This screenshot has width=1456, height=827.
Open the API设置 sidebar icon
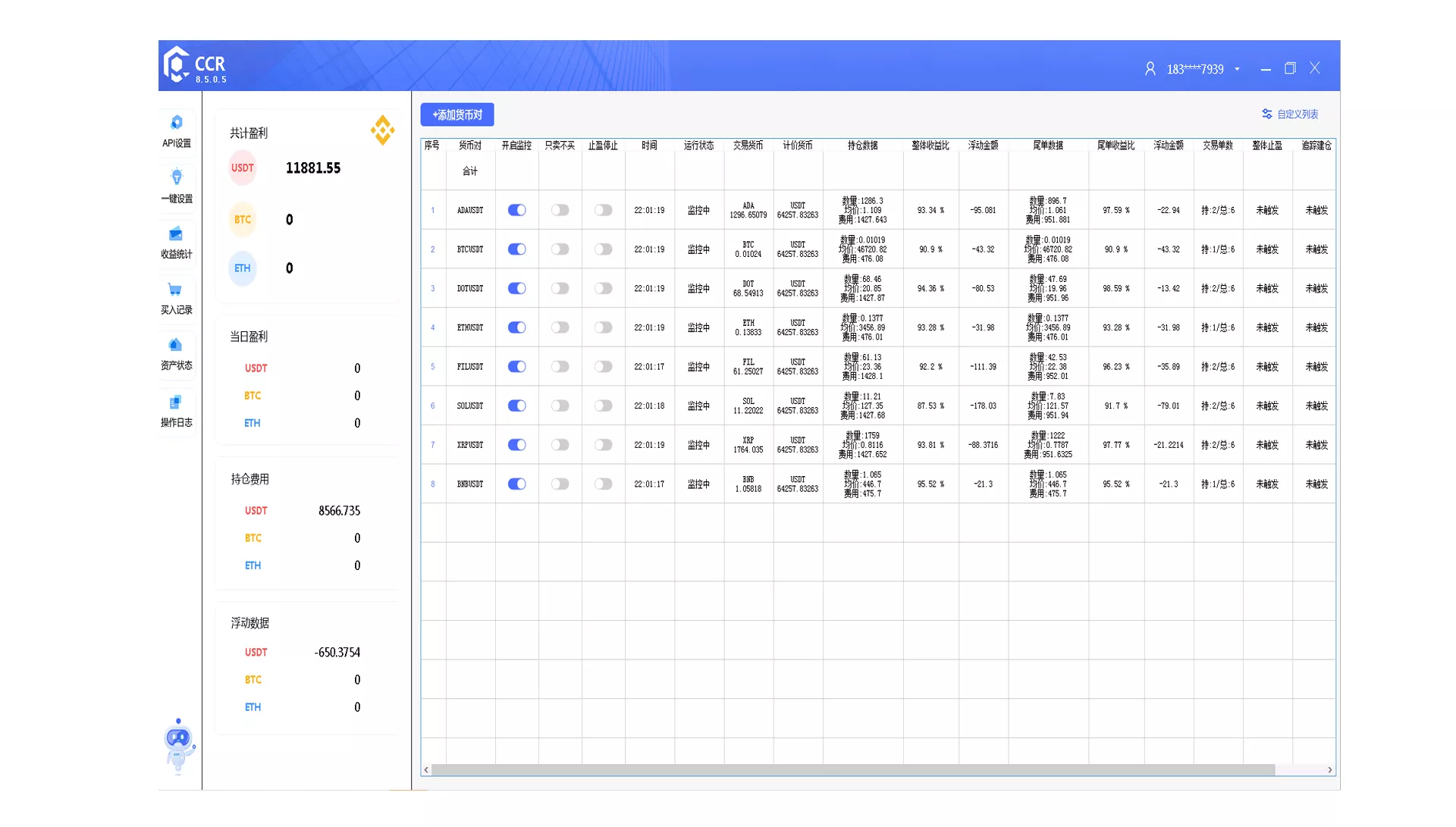176,124
